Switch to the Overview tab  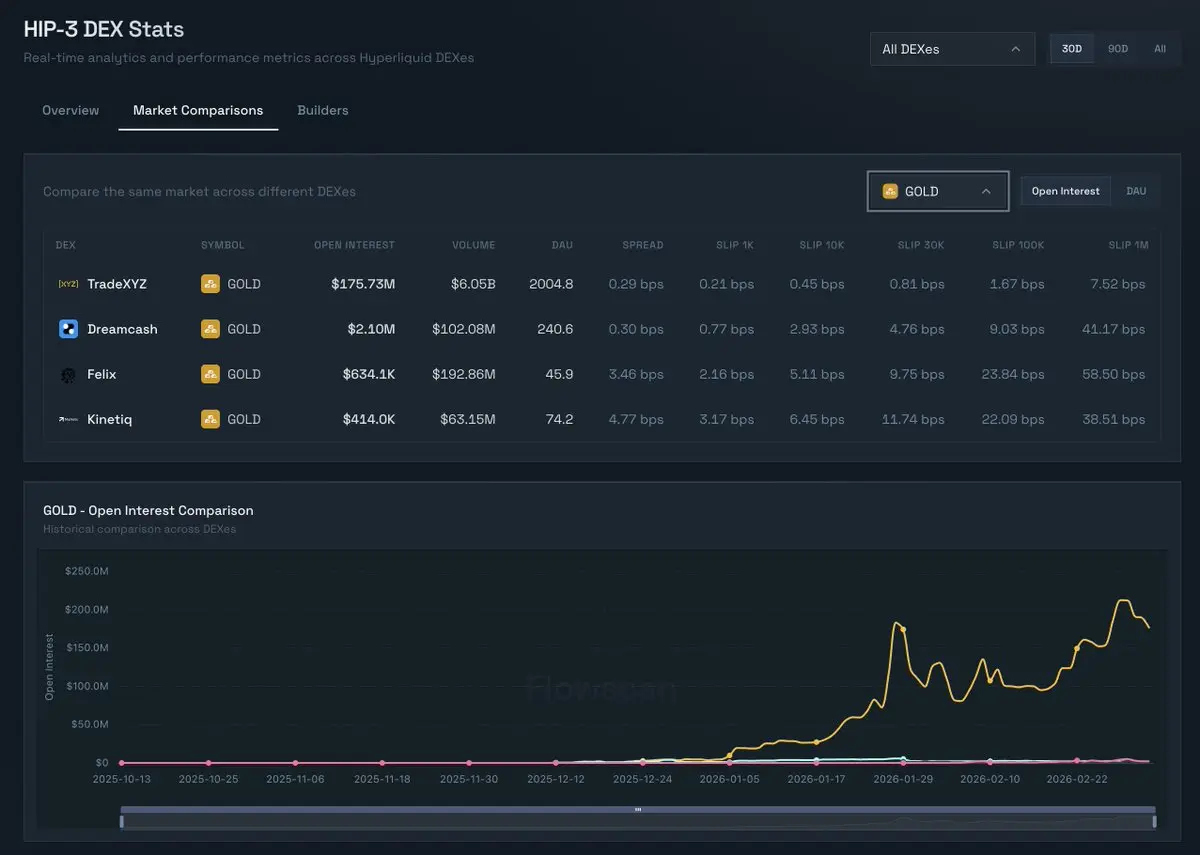click(70, 110)
